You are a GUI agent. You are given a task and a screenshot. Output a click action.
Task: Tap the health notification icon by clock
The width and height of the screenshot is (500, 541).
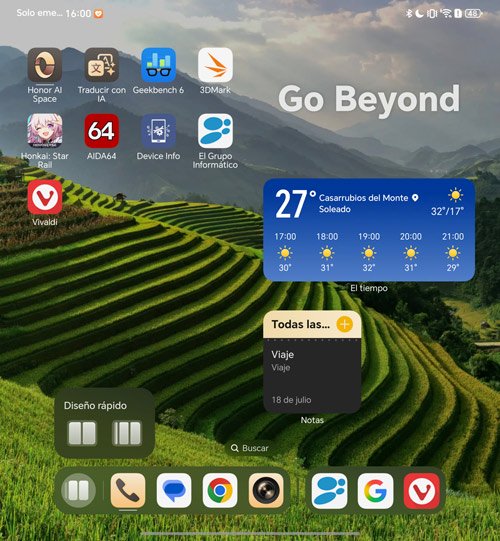[x=99, y=14]
